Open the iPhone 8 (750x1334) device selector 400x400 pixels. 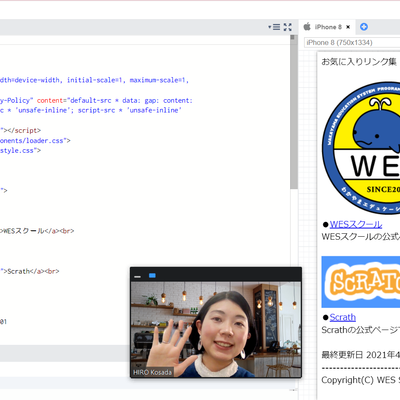tap(352, 43)
